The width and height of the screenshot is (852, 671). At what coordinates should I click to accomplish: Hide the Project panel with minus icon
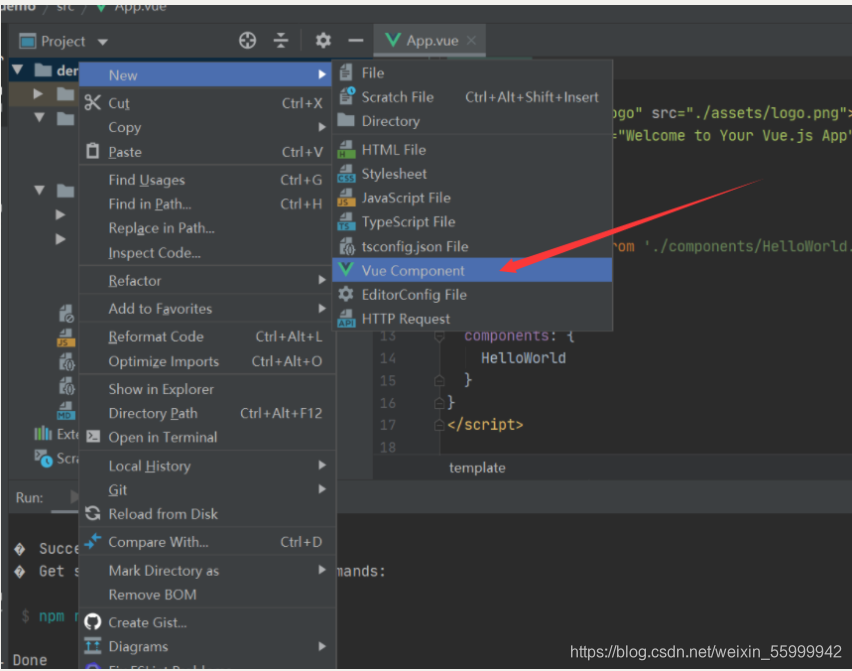355,40
